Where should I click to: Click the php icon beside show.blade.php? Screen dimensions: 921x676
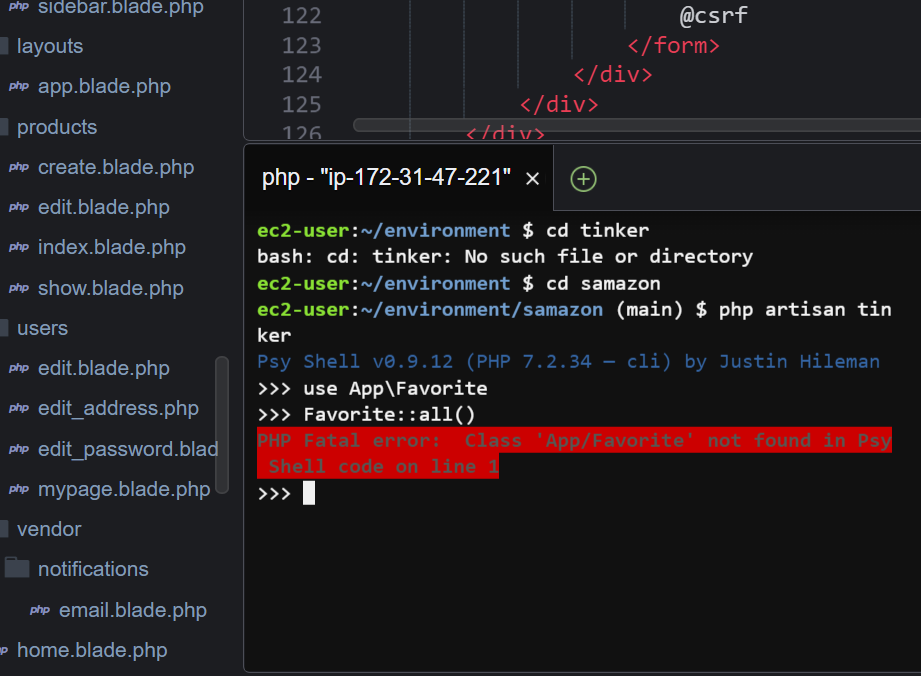(x=18, y=288)
